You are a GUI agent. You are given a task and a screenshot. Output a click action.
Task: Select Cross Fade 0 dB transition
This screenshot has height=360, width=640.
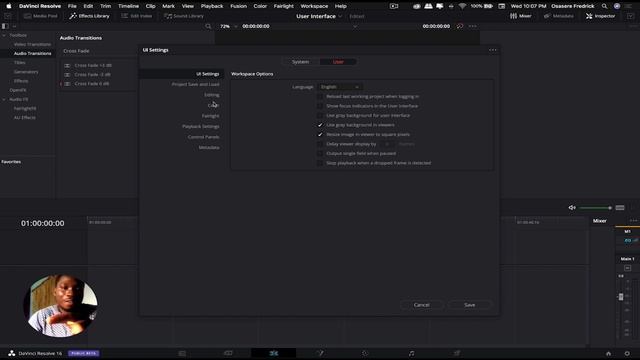pos(92,84)
